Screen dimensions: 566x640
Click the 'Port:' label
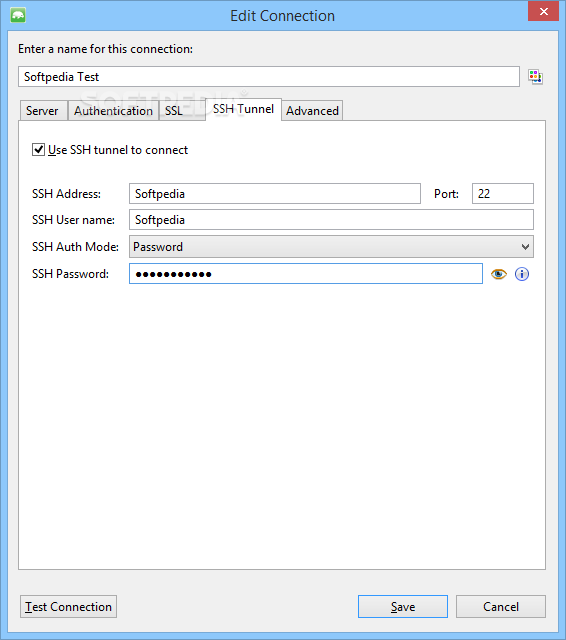(x=446, y=193)
